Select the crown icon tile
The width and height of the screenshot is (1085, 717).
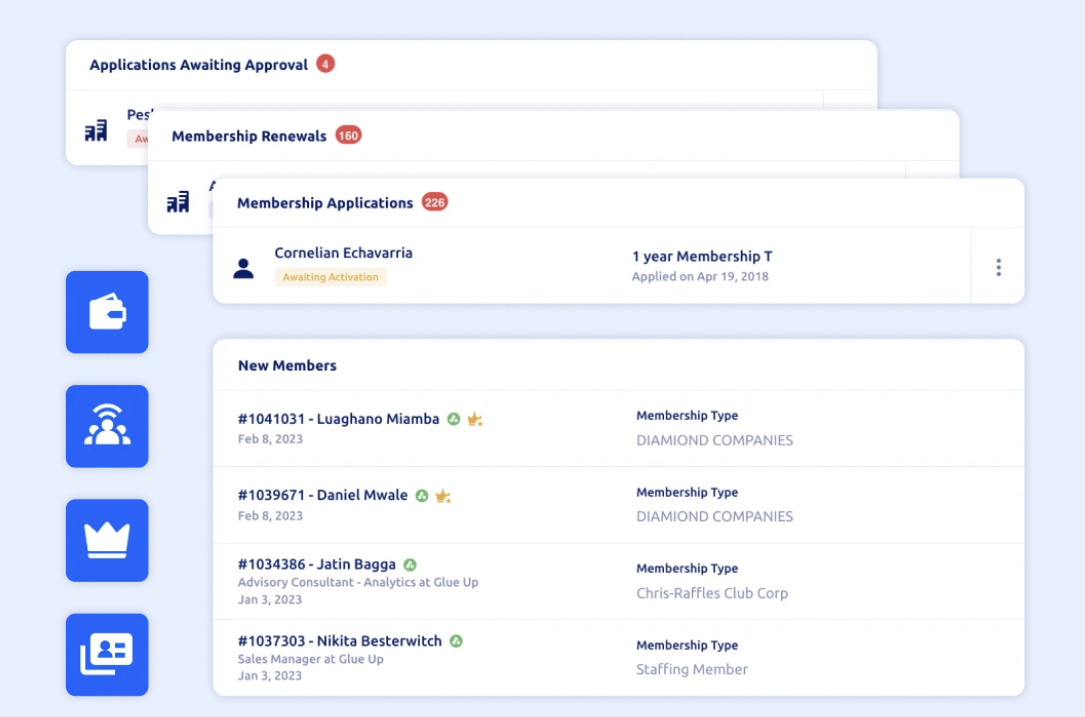[107, 540]
